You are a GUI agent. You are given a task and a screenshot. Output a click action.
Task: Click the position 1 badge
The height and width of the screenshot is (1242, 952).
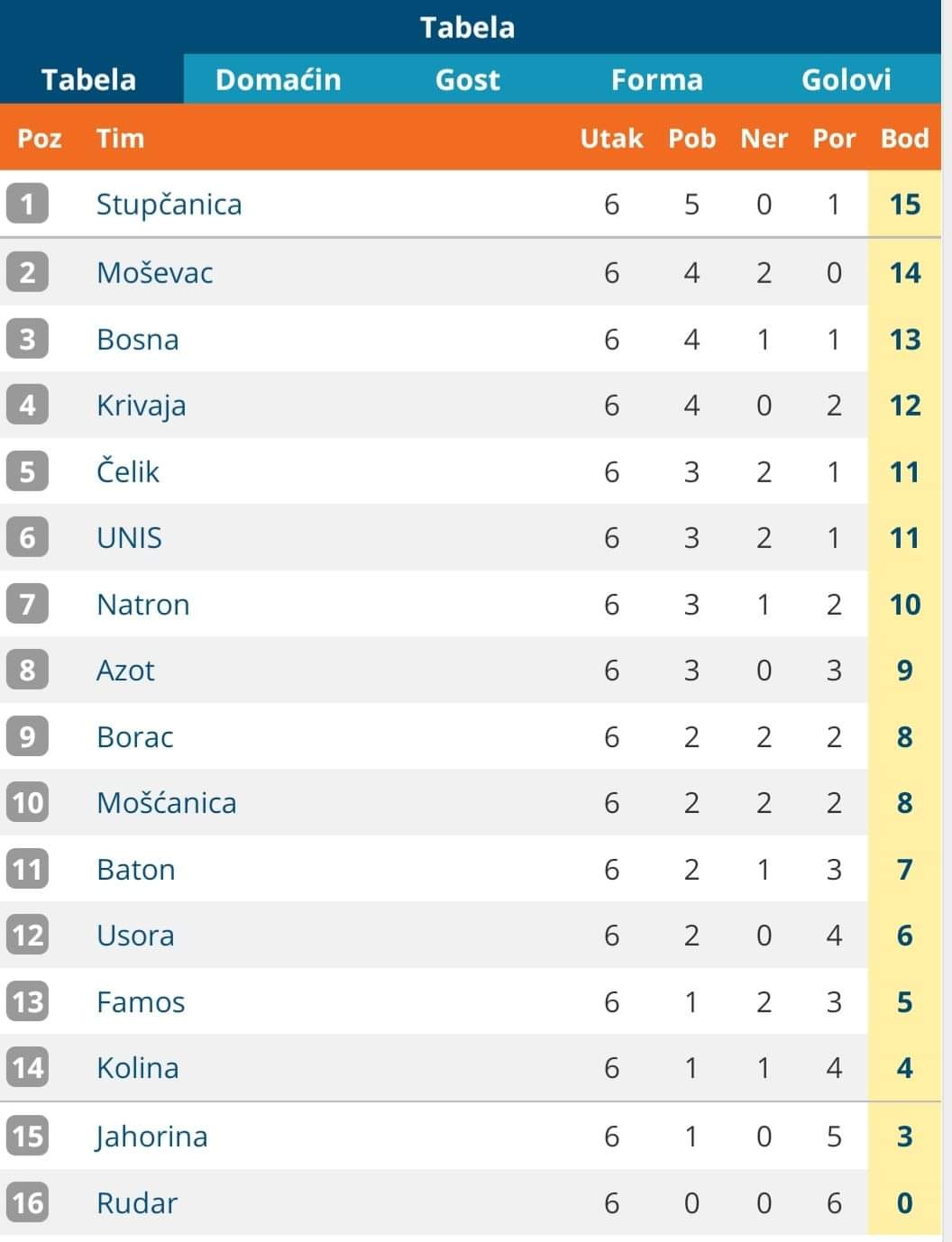point(27,204)
